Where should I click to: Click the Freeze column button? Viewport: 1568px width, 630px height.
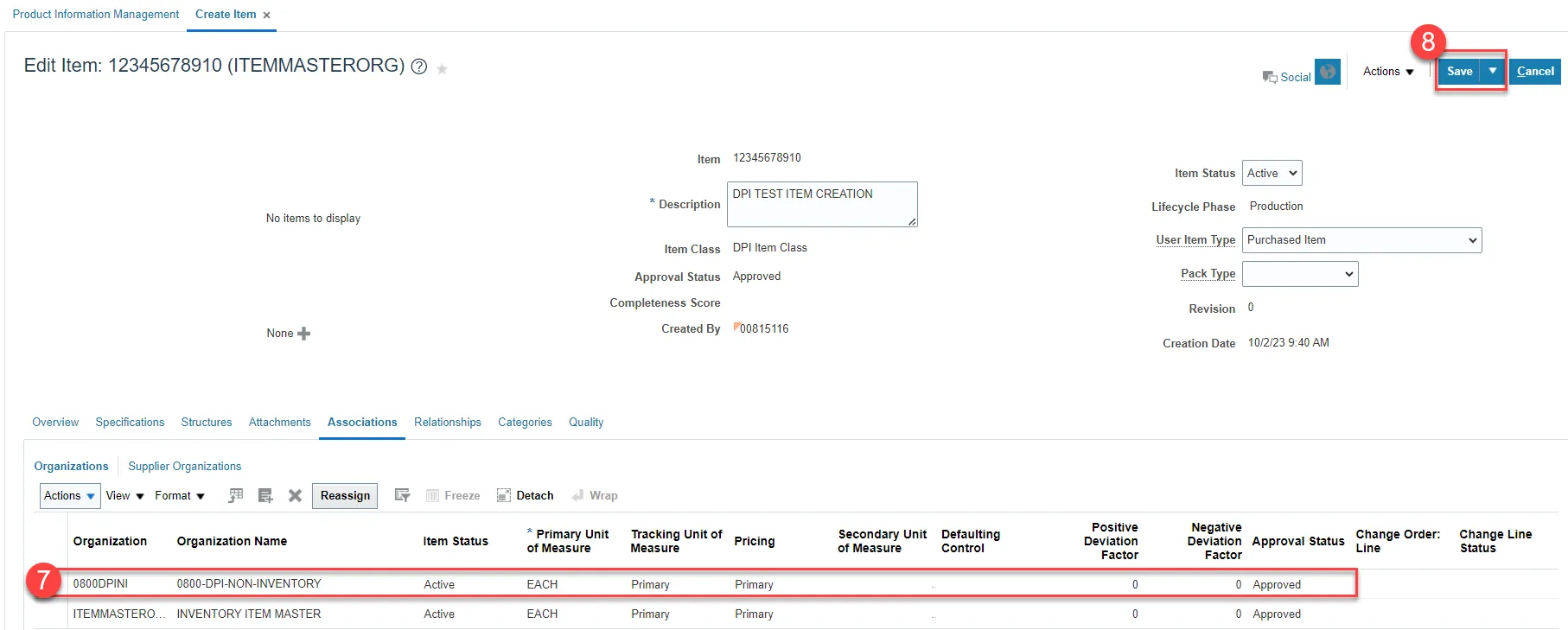tap(453, 495)
